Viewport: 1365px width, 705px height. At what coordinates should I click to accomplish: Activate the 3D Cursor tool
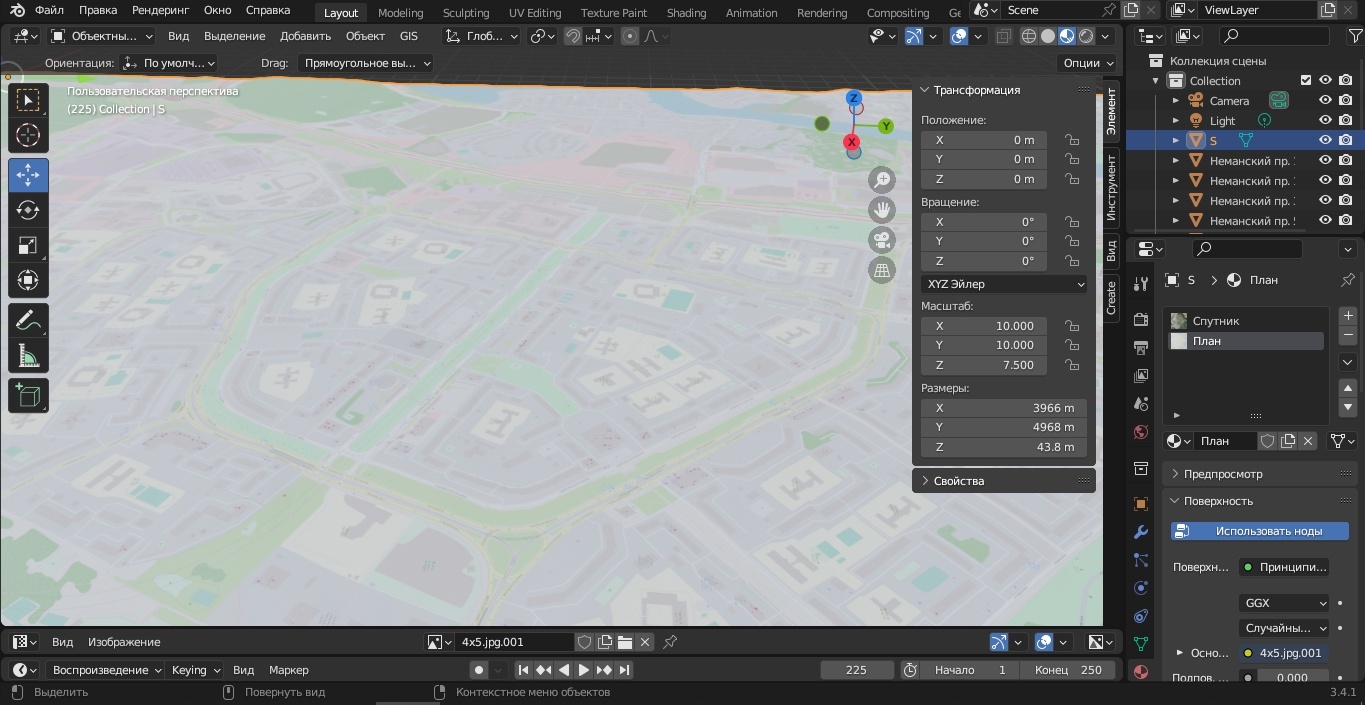28,136
